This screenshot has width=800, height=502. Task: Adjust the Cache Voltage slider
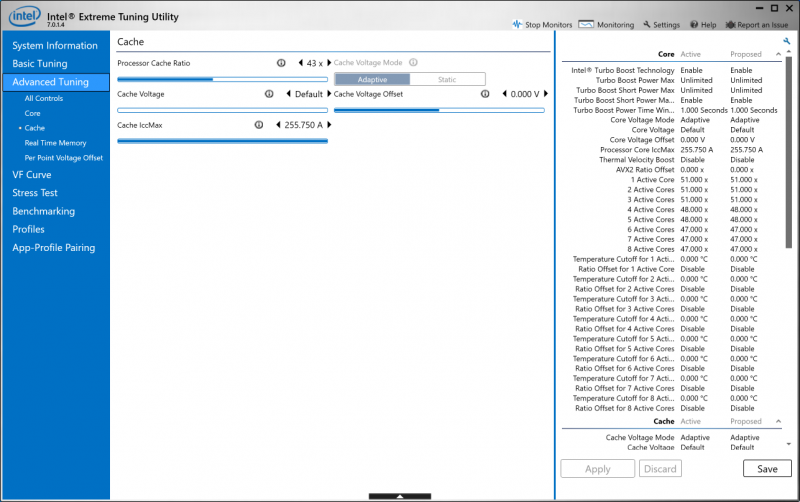point(222,110)
